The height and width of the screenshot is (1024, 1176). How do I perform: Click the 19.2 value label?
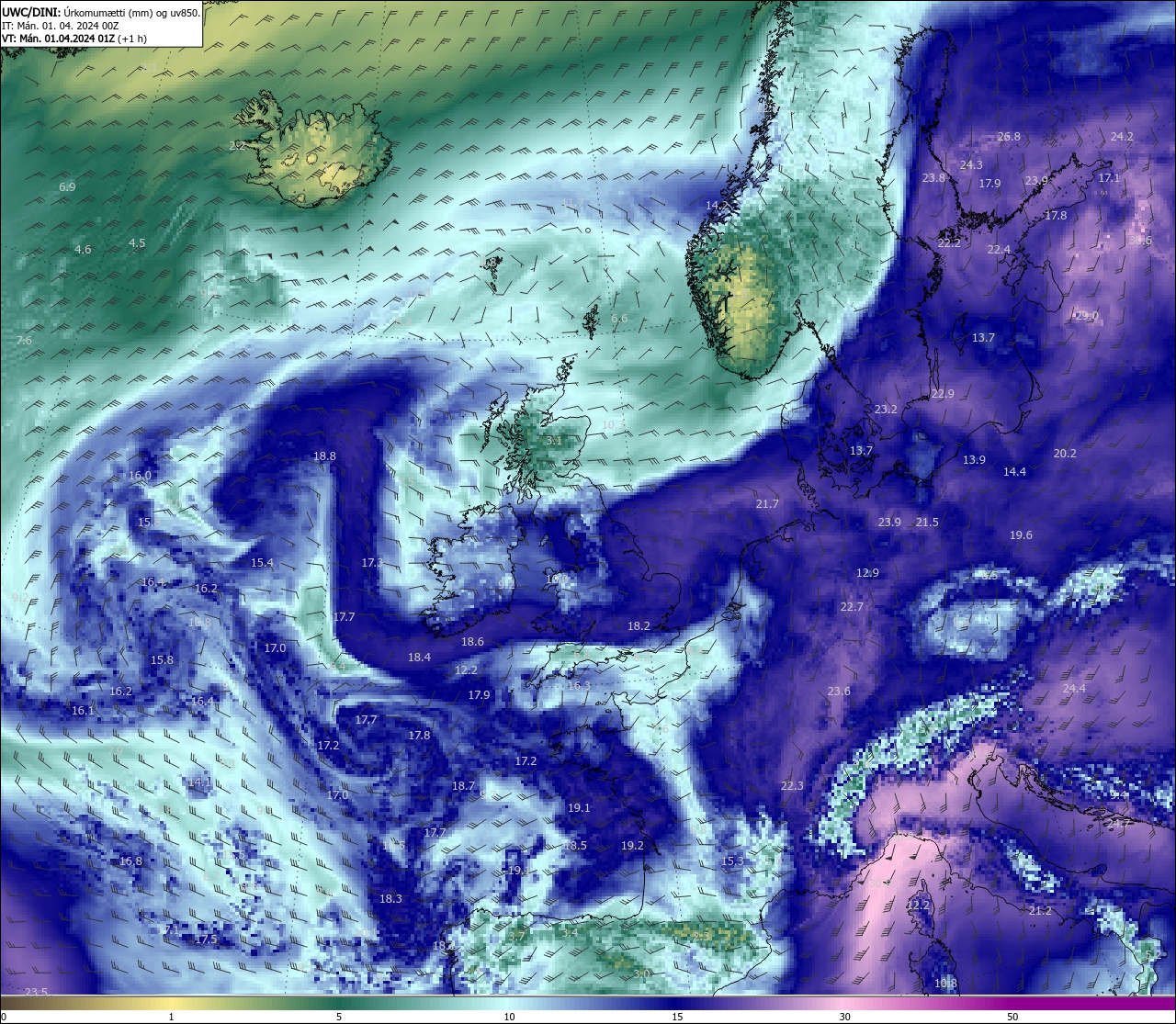632,846
